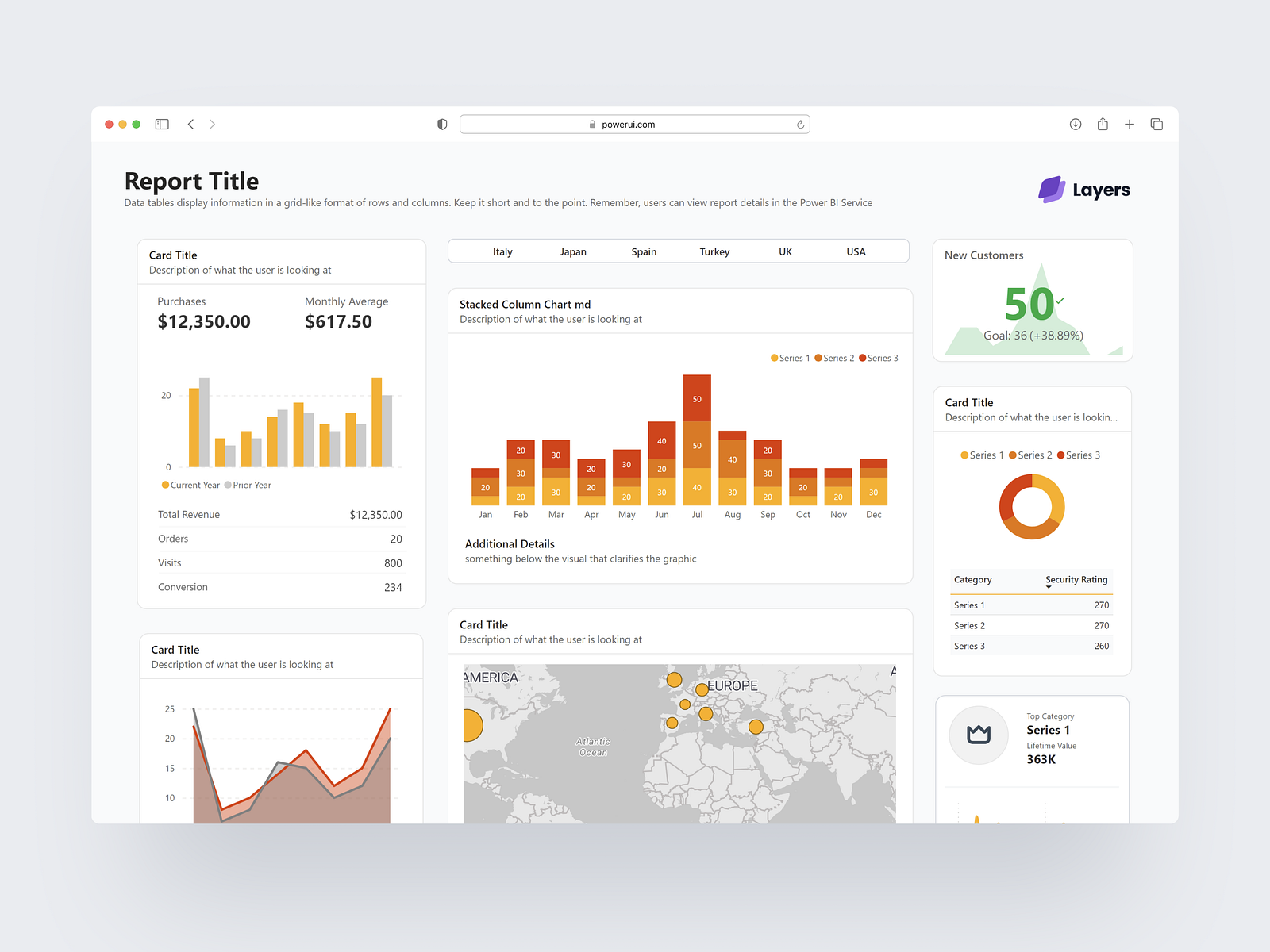Click the sidebar toggle icon in the browser
The width and height of the screenshot is (1270, 952).
point(162,124)
